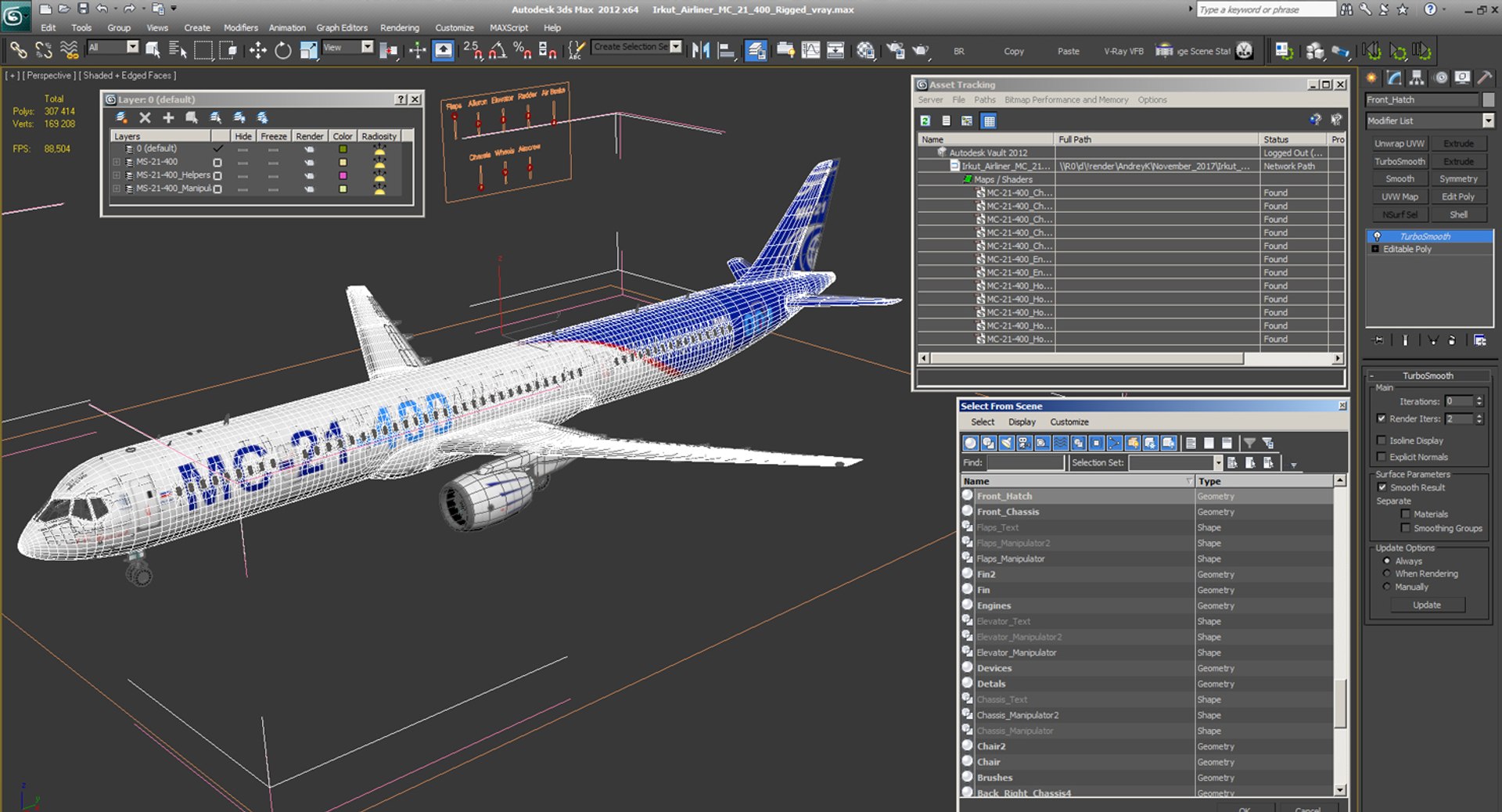Open Display menu in Select From Scene
The height and width of the screenshot is (812, 1502).
coord(1022,422)
